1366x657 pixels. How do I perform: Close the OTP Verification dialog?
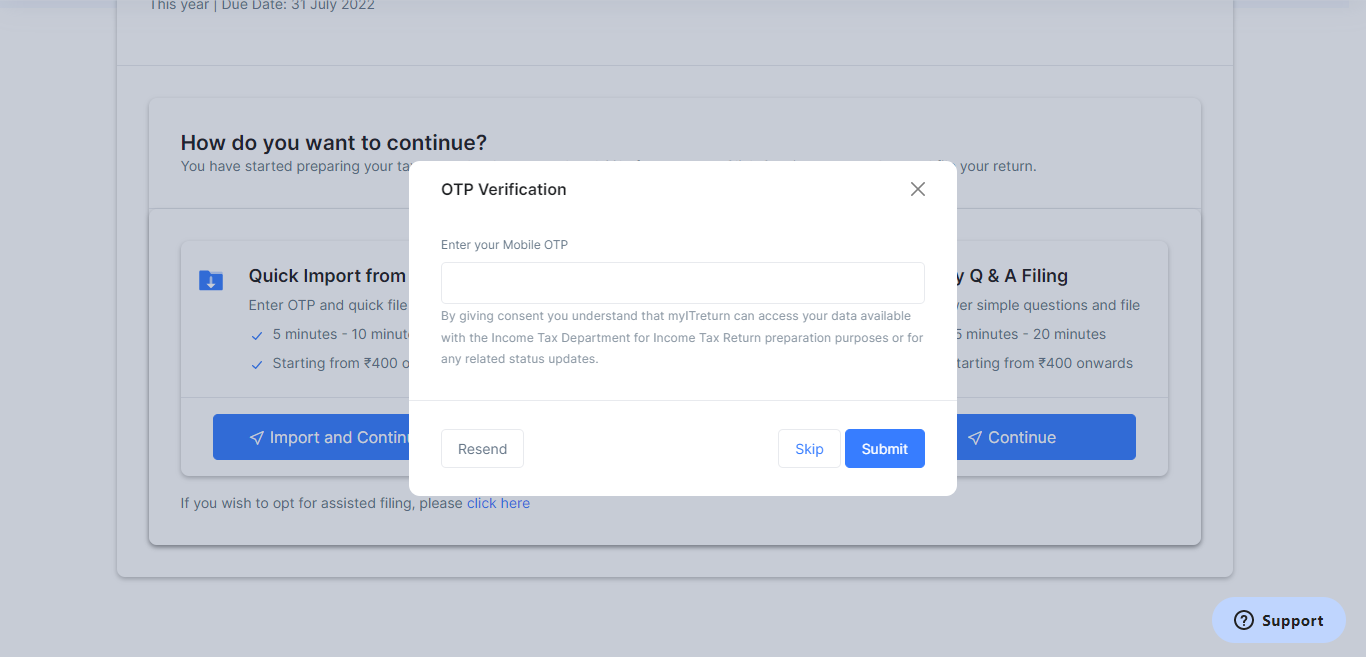tap(918, 189)
